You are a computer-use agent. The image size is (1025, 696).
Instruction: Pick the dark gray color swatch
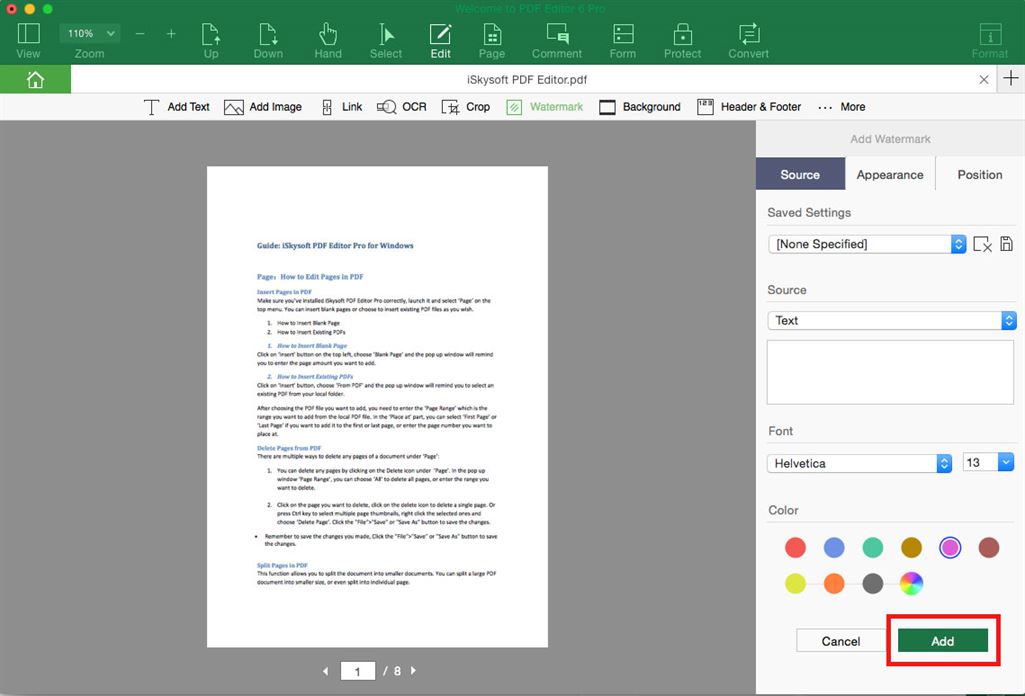pyautogui.click(x=873, y=584)
